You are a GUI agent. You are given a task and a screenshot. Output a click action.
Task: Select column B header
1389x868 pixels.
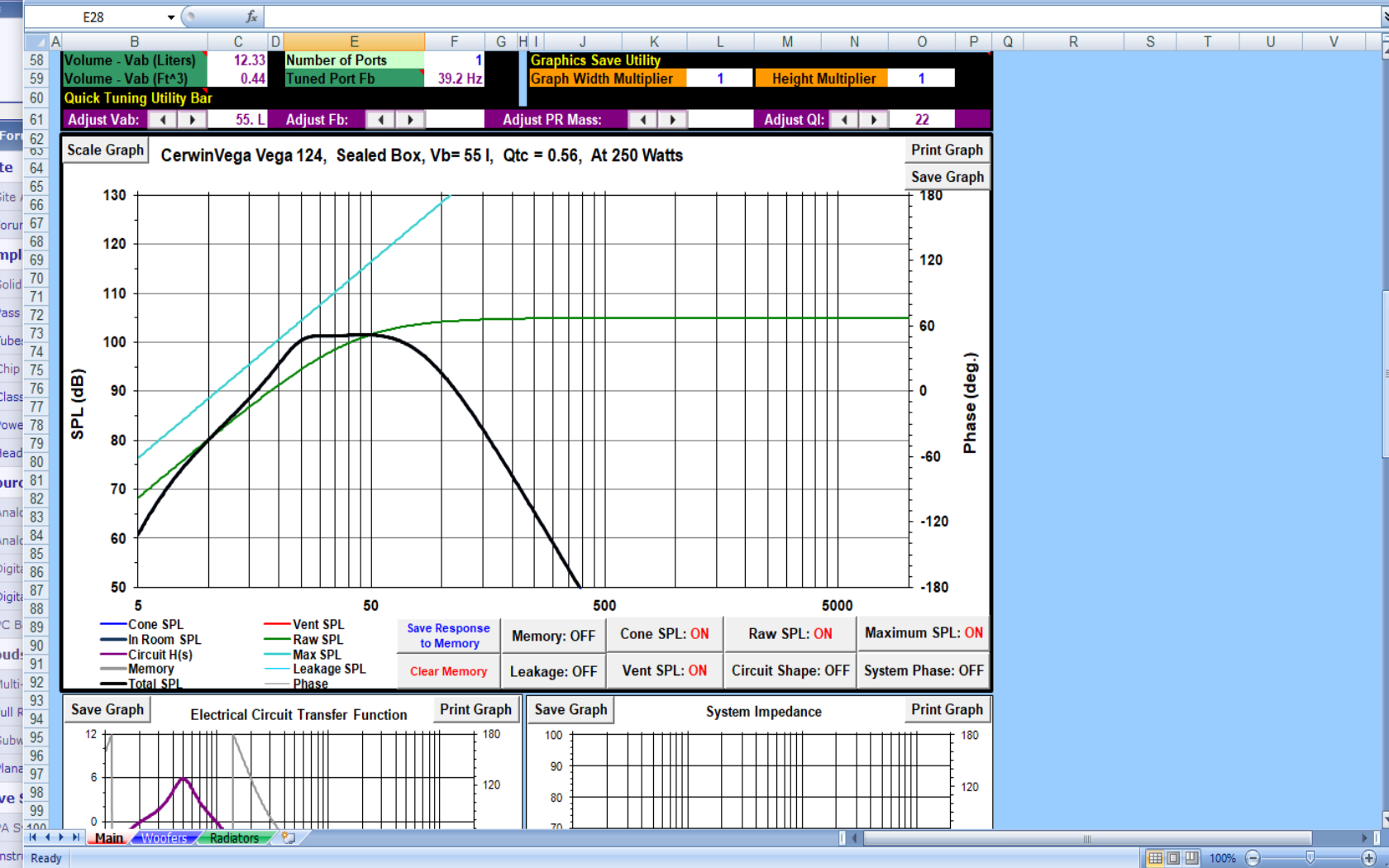click(134, 41)
